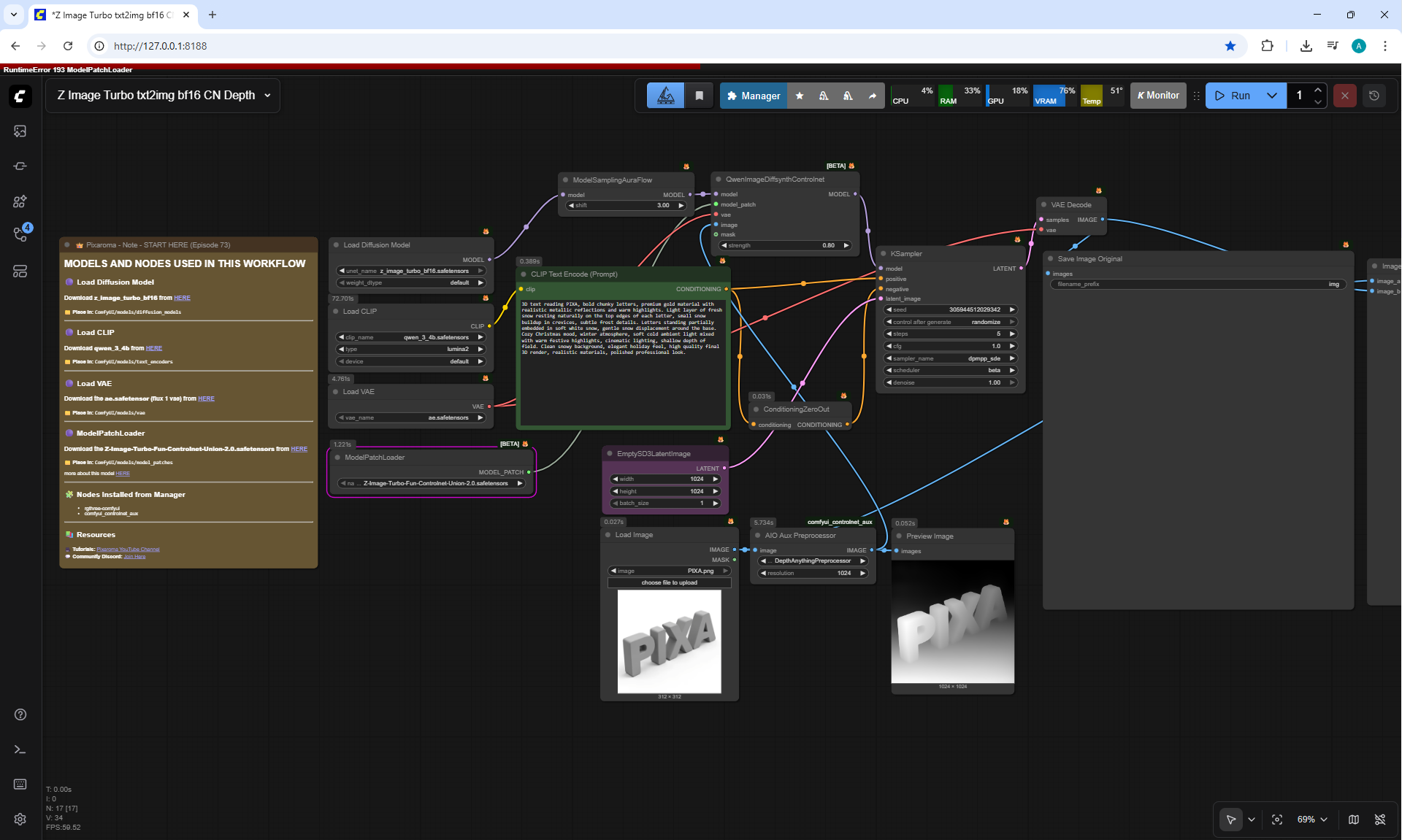Open workflow title dropdown chevron
This screenshot has width=1402, height=840.
pos(267,96)
